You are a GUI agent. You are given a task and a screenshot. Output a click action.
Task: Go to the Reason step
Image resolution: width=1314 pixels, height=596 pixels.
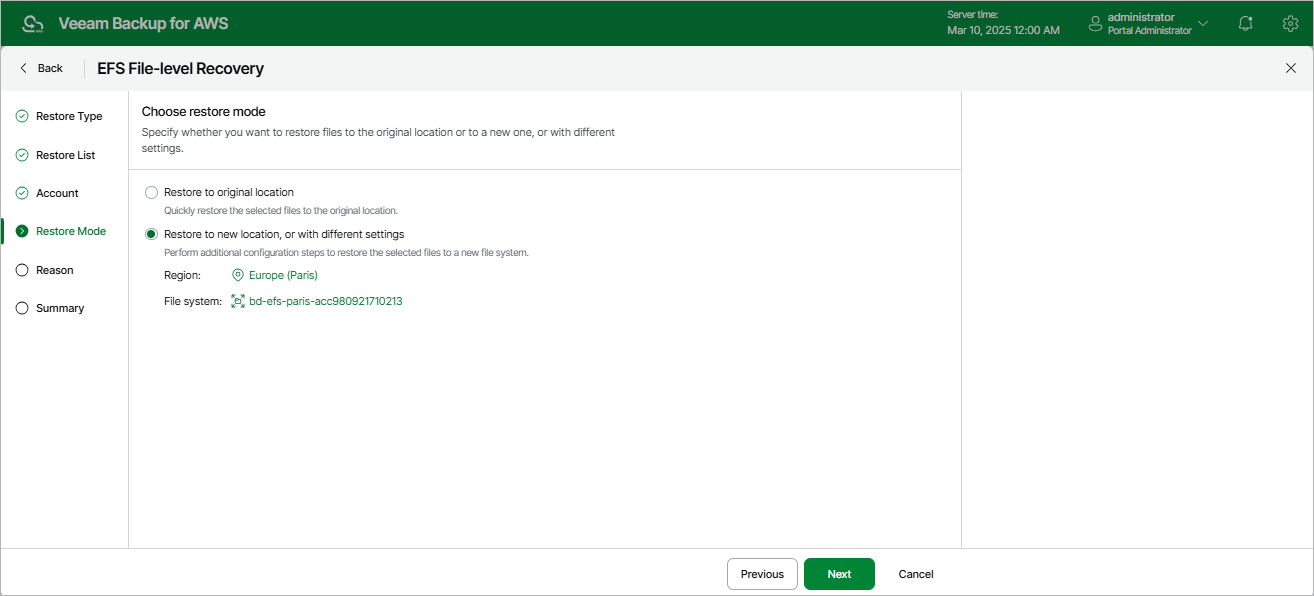[x=54, y=270]
